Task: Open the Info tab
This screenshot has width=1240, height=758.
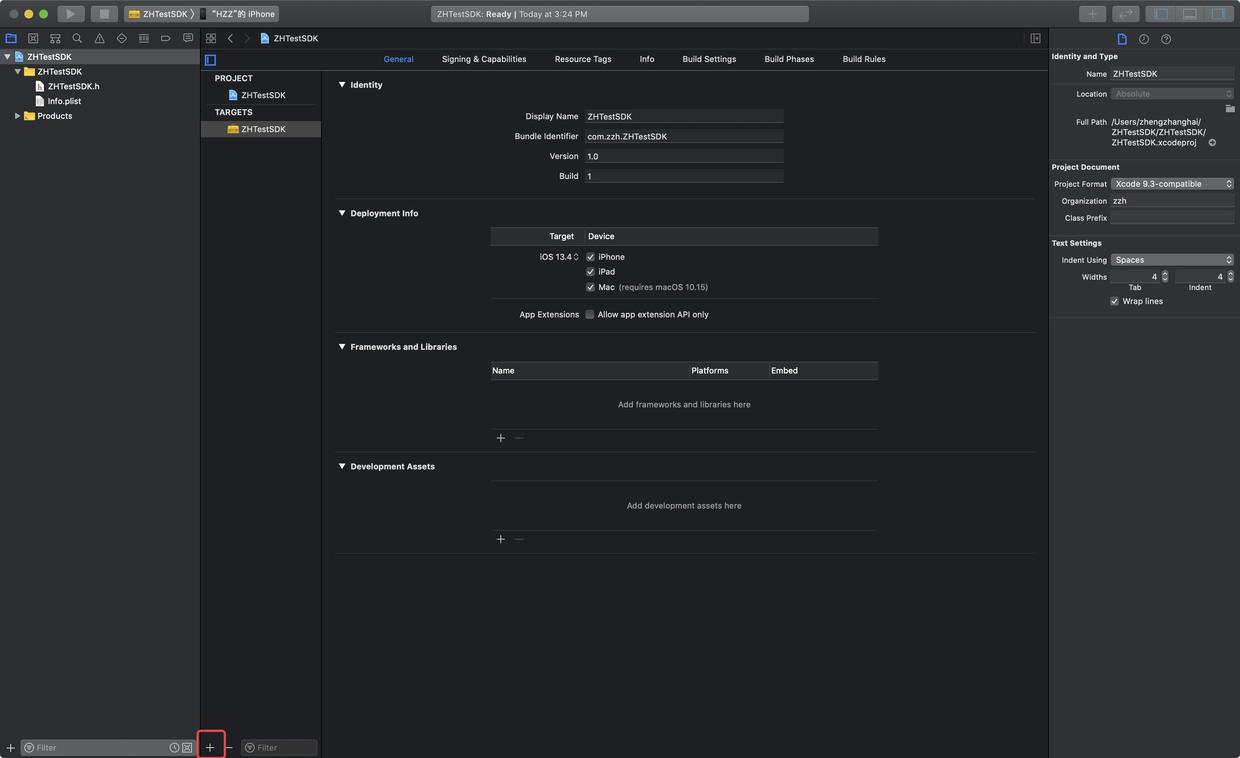Action: (x=647, y=59)
